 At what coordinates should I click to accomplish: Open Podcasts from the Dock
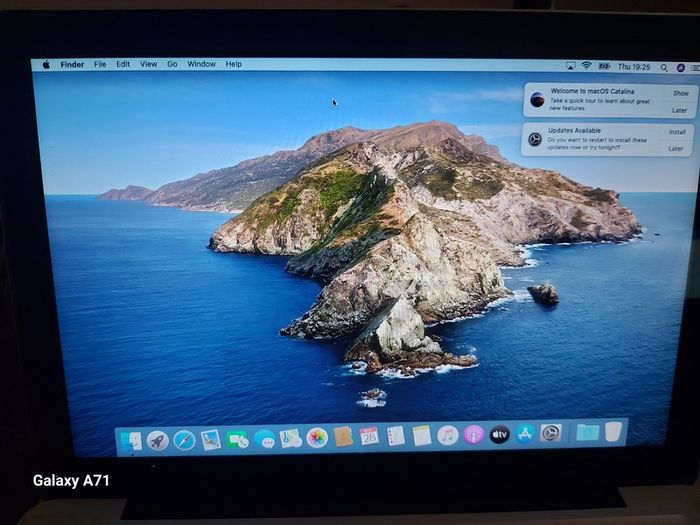point(473,434)
